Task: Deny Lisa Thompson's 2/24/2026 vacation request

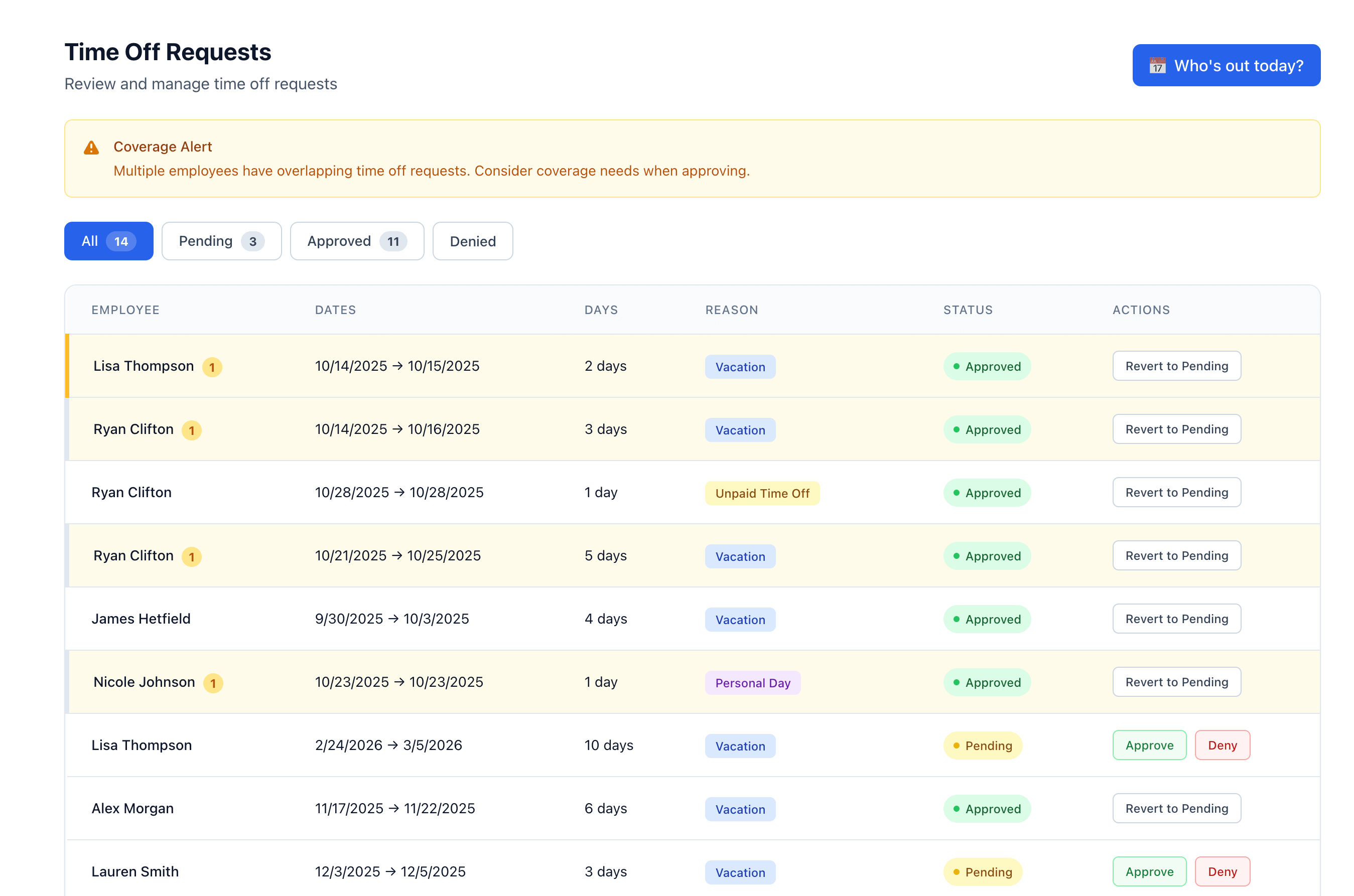Action: (x=1222, y=745)
